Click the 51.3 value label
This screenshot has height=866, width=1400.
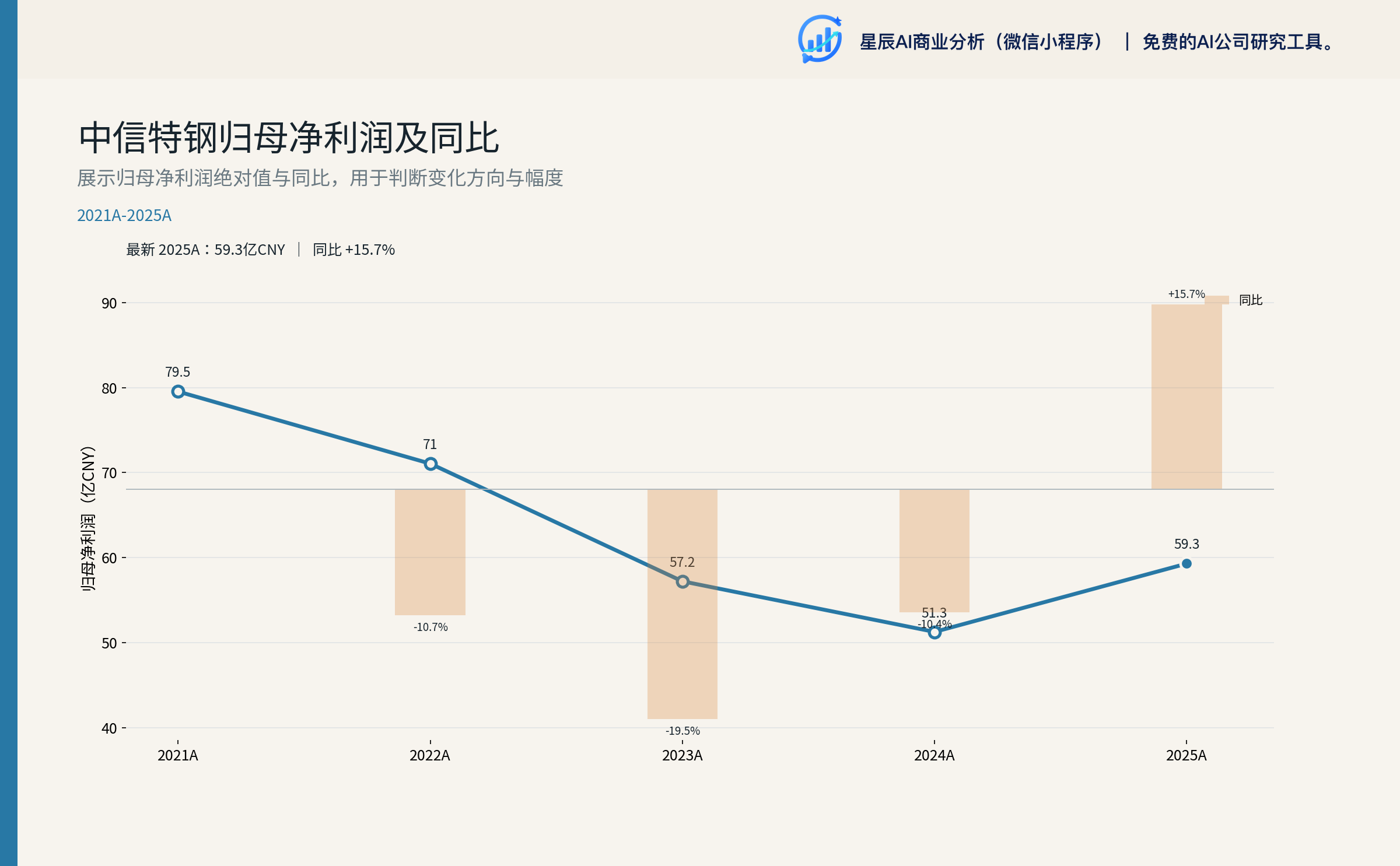(x=935, y=612)
